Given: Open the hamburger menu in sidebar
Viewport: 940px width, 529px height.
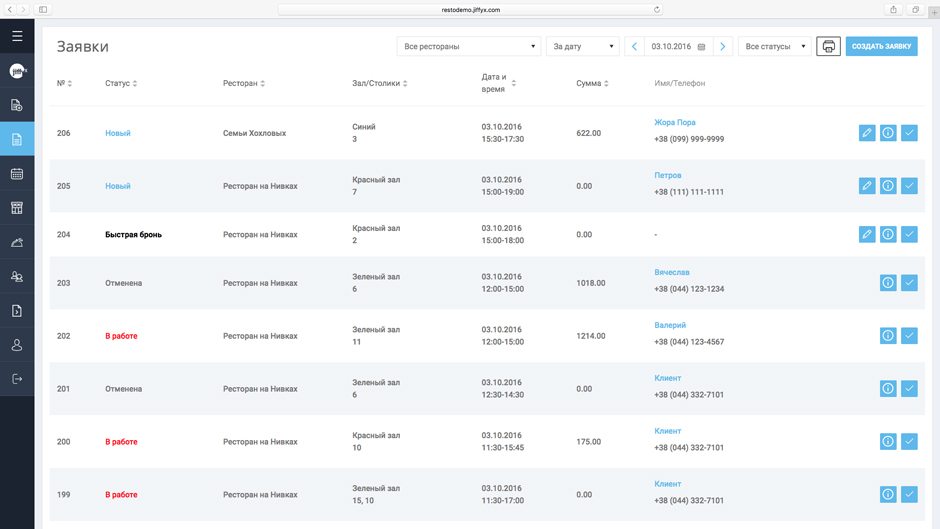Looking at the screenshot, I should [17, 36].
